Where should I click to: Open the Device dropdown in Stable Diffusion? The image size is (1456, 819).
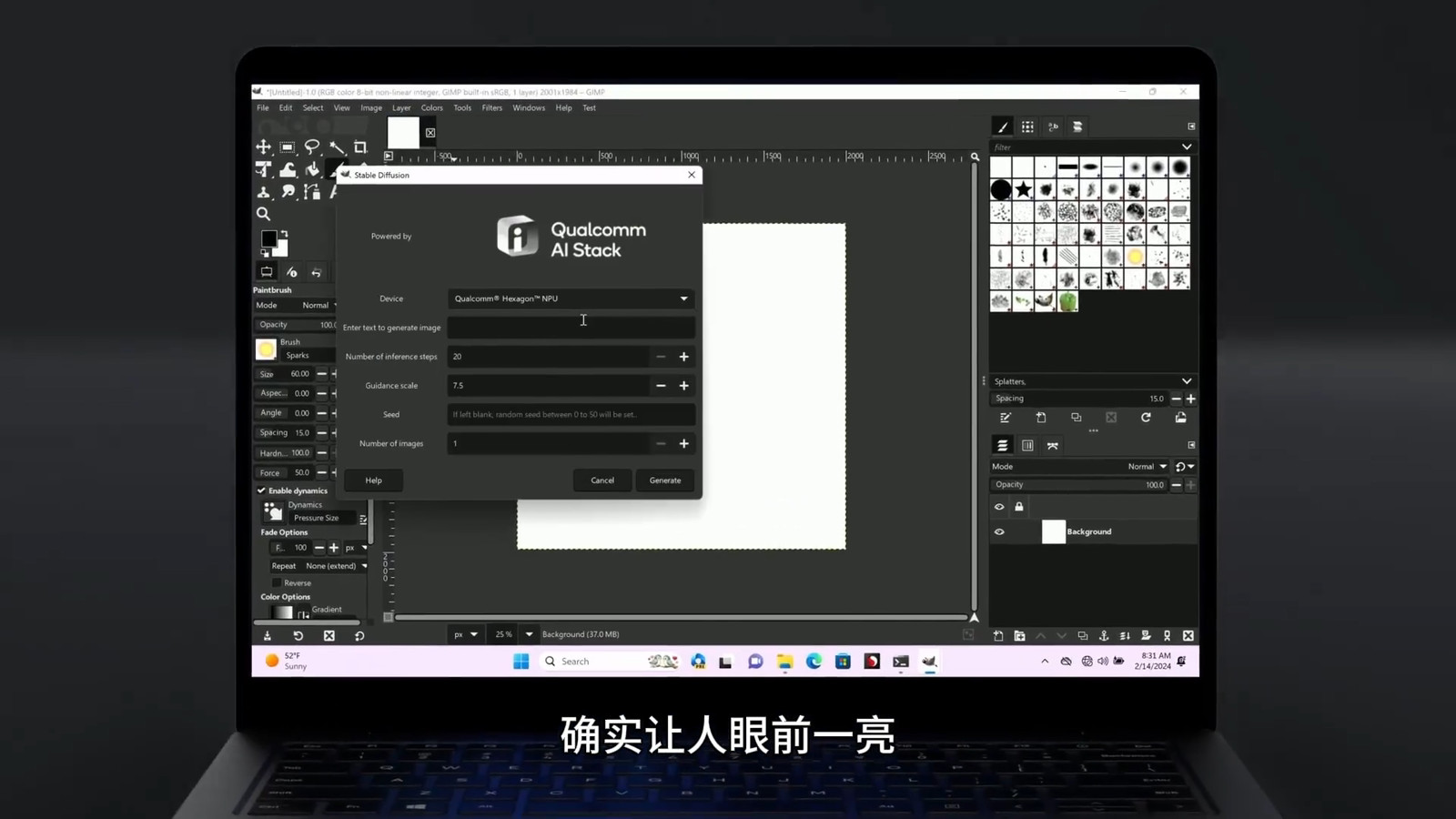pos(571,298)
